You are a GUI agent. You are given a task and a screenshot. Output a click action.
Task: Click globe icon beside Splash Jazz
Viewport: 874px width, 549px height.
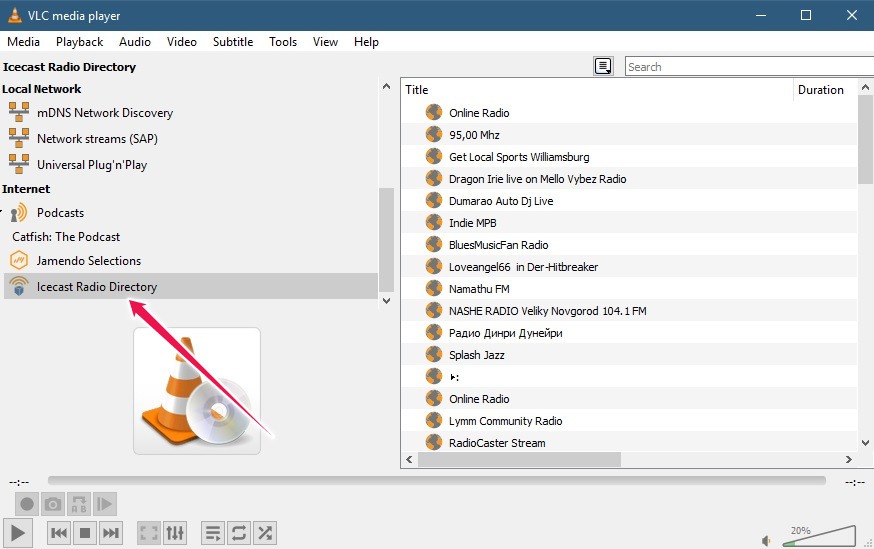click(x=434, y=354)
